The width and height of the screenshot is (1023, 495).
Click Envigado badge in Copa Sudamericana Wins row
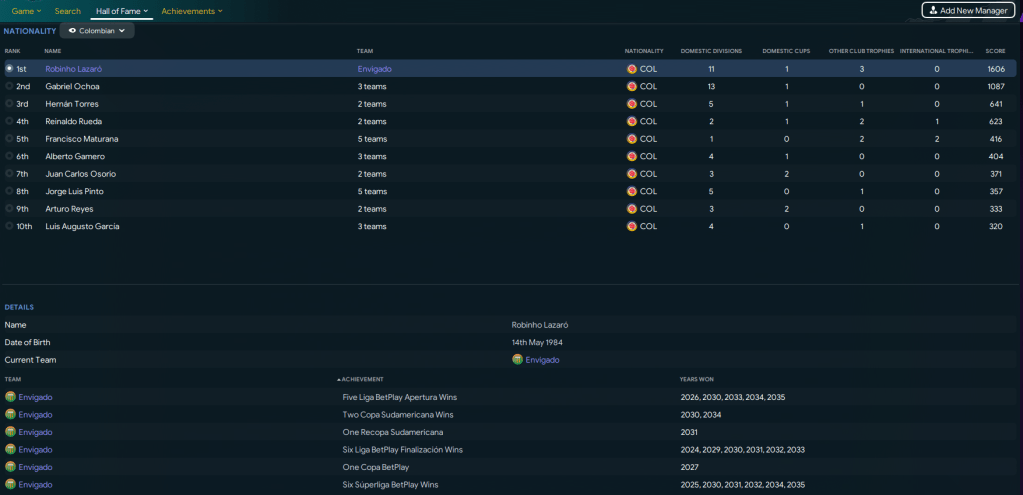point(11,415)
